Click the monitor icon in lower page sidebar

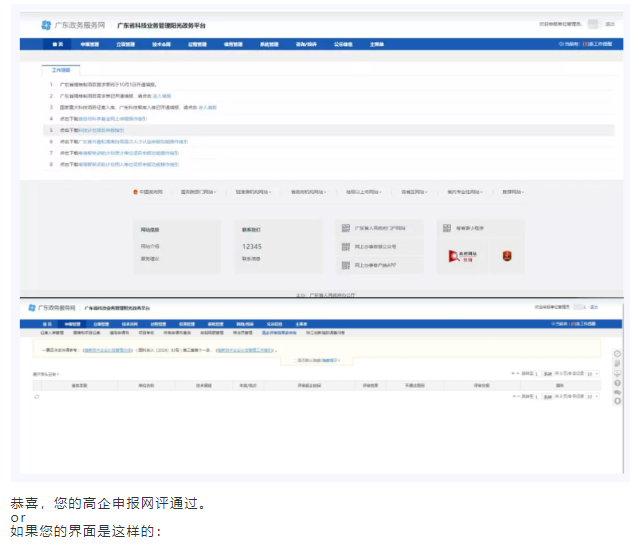(617, 373)
